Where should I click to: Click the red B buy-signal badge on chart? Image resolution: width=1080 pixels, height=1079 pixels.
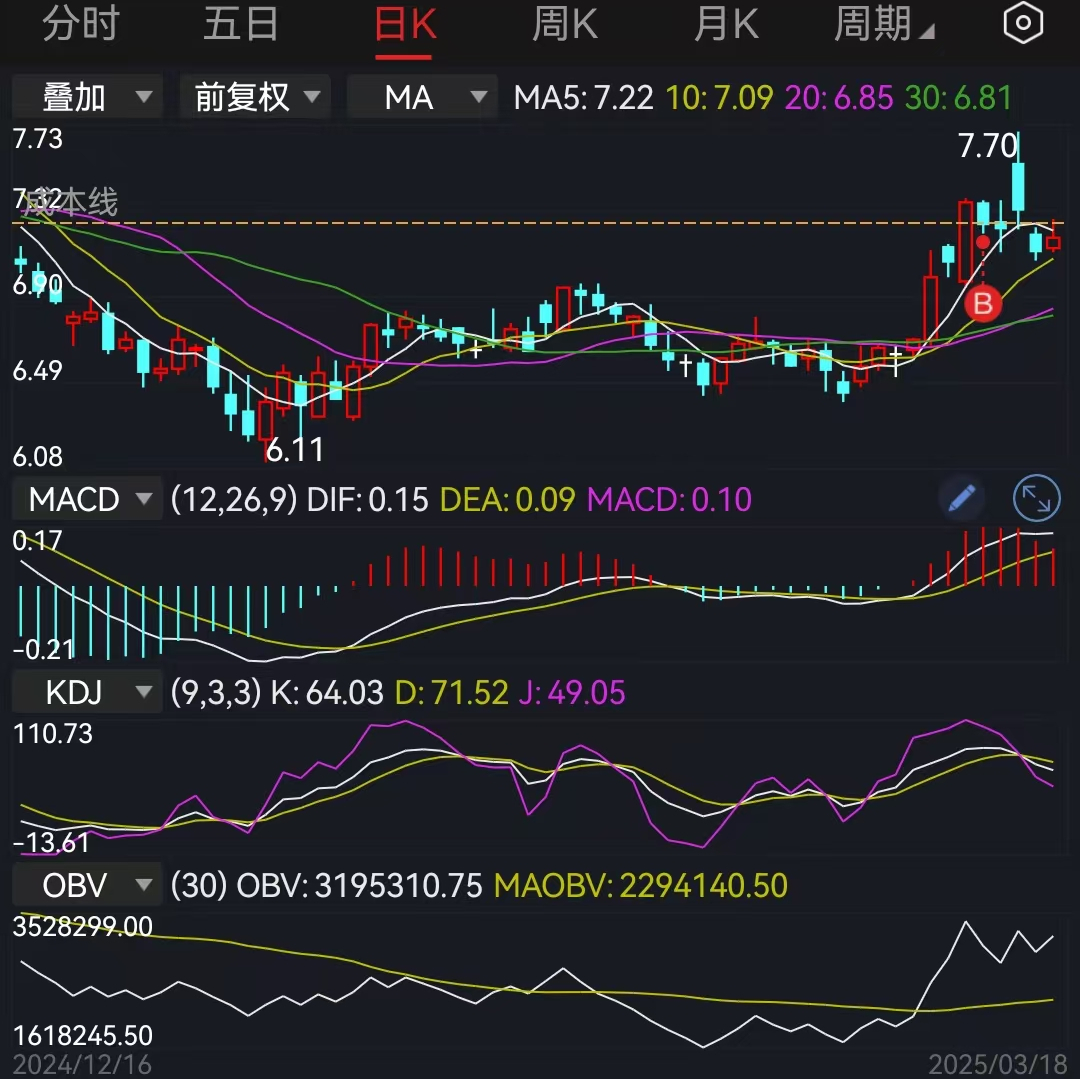pos(983,304)
